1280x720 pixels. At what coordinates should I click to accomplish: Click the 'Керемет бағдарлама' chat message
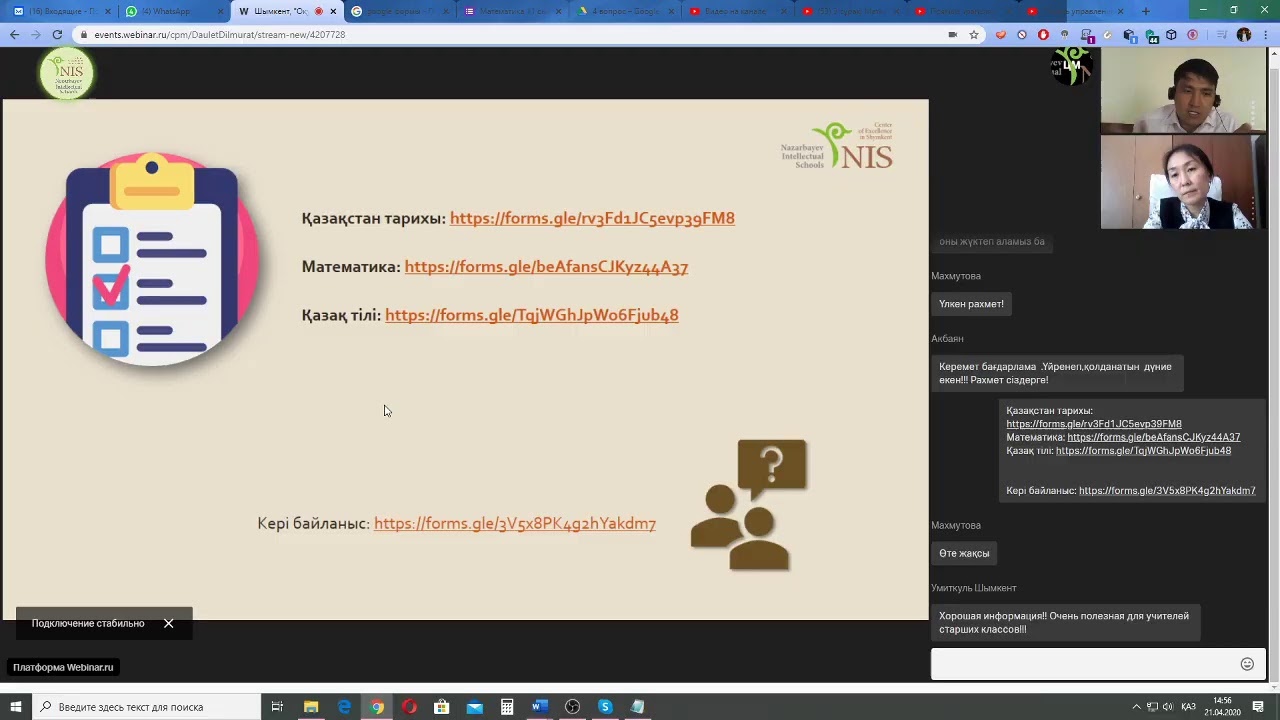point(1056,373)
